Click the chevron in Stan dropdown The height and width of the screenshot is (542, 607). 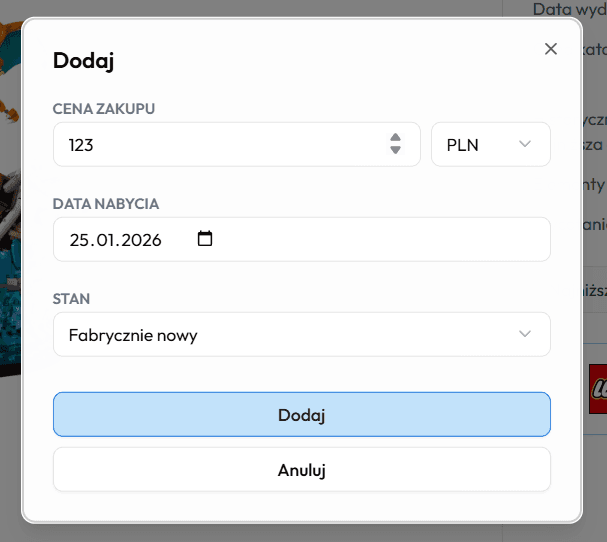click(x=525, y=334)
